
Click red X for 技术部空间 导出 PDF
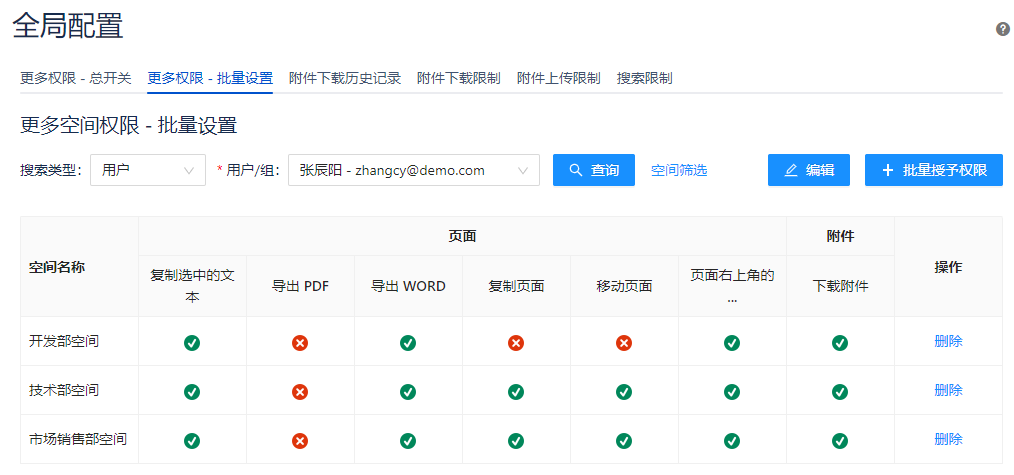pyautogui.click(x=300, y=391)
